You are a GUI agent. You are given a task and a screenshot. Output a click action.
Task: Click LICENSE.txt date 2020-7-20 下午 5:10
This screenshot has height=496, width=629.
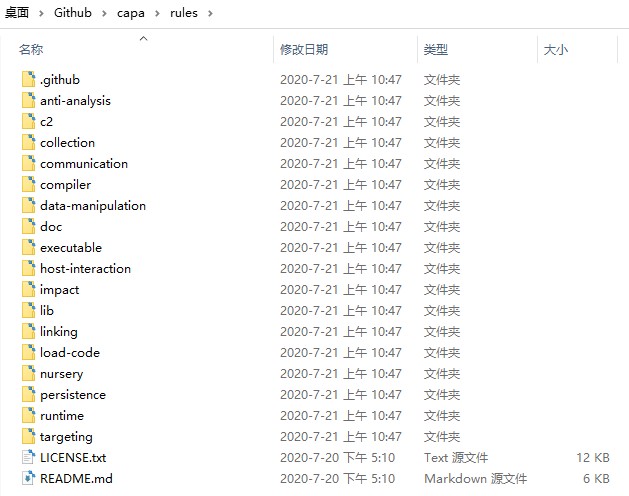point(337,457)
